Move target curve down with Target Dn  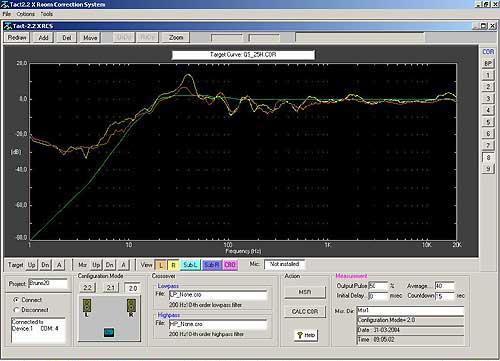[45, 265]
